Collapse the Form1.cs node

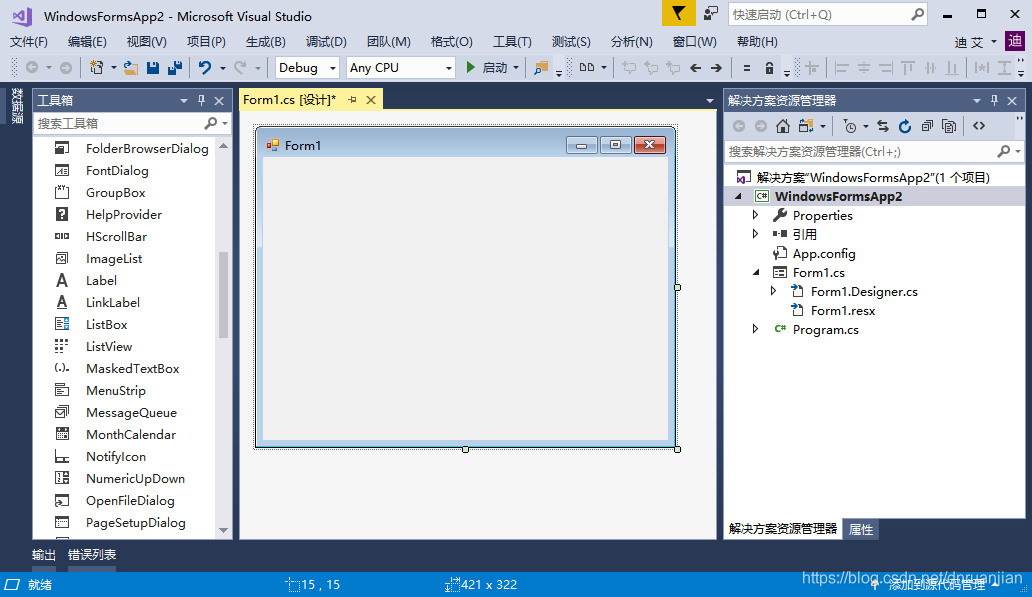click(x=756, y=272)
